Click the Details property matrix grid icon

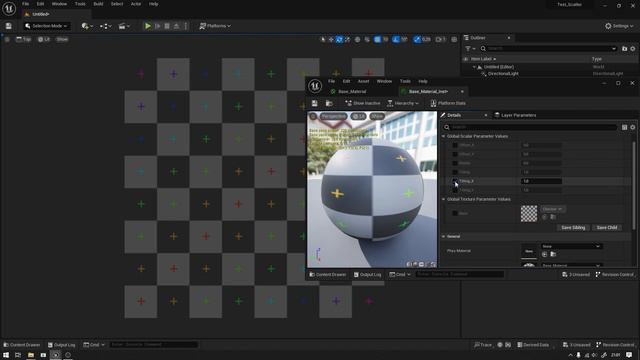[624, 127]
